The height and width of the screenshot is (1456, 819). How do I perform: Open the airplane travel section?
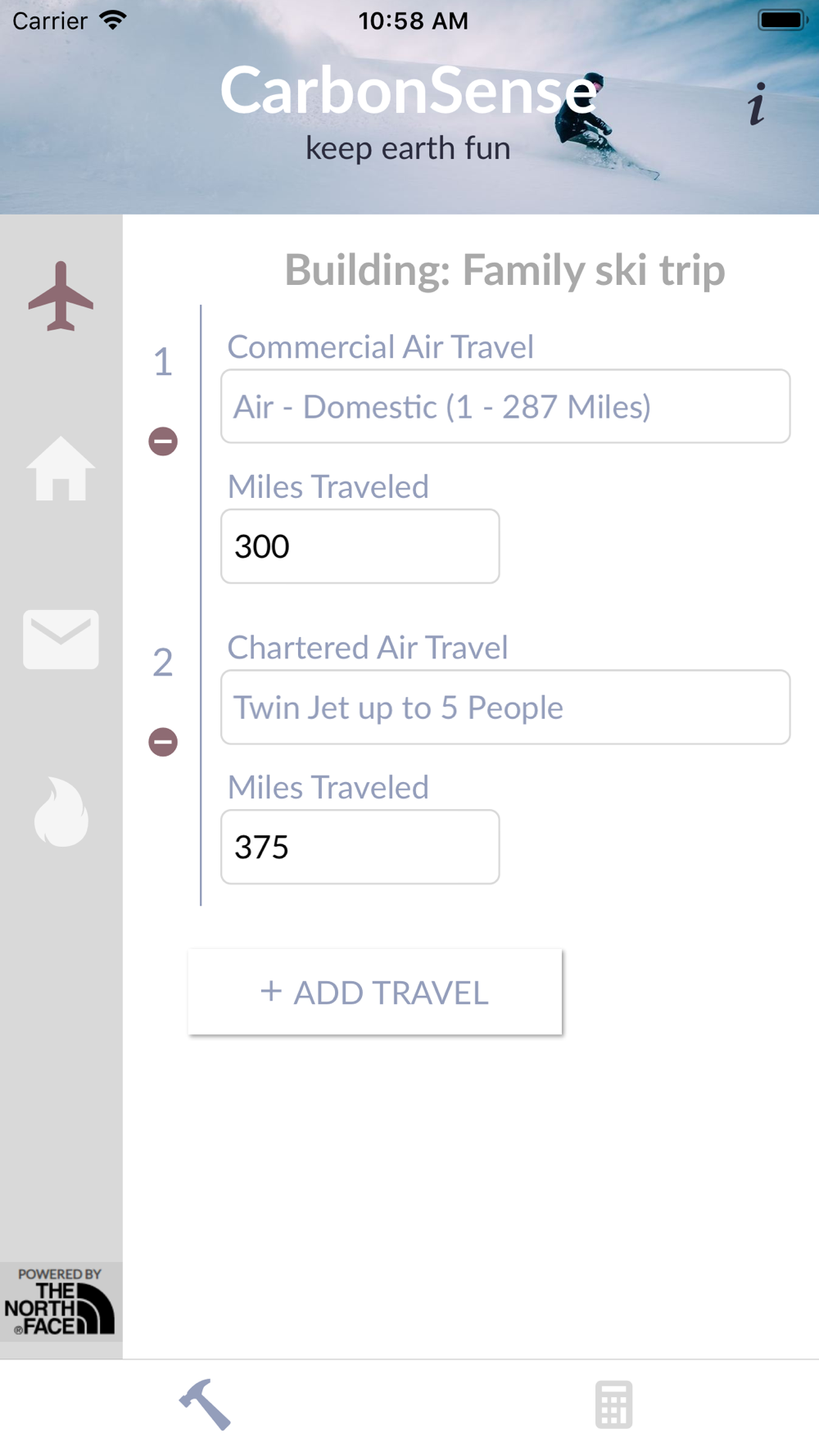click(61, 296)
